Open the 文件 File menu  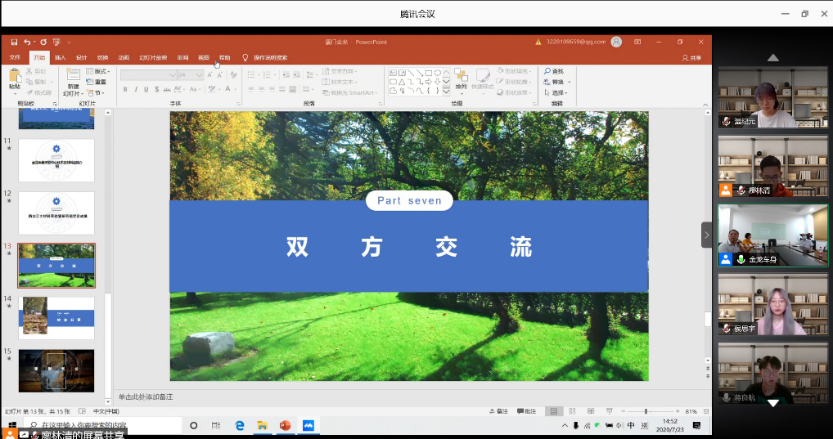tap(15, 57)
